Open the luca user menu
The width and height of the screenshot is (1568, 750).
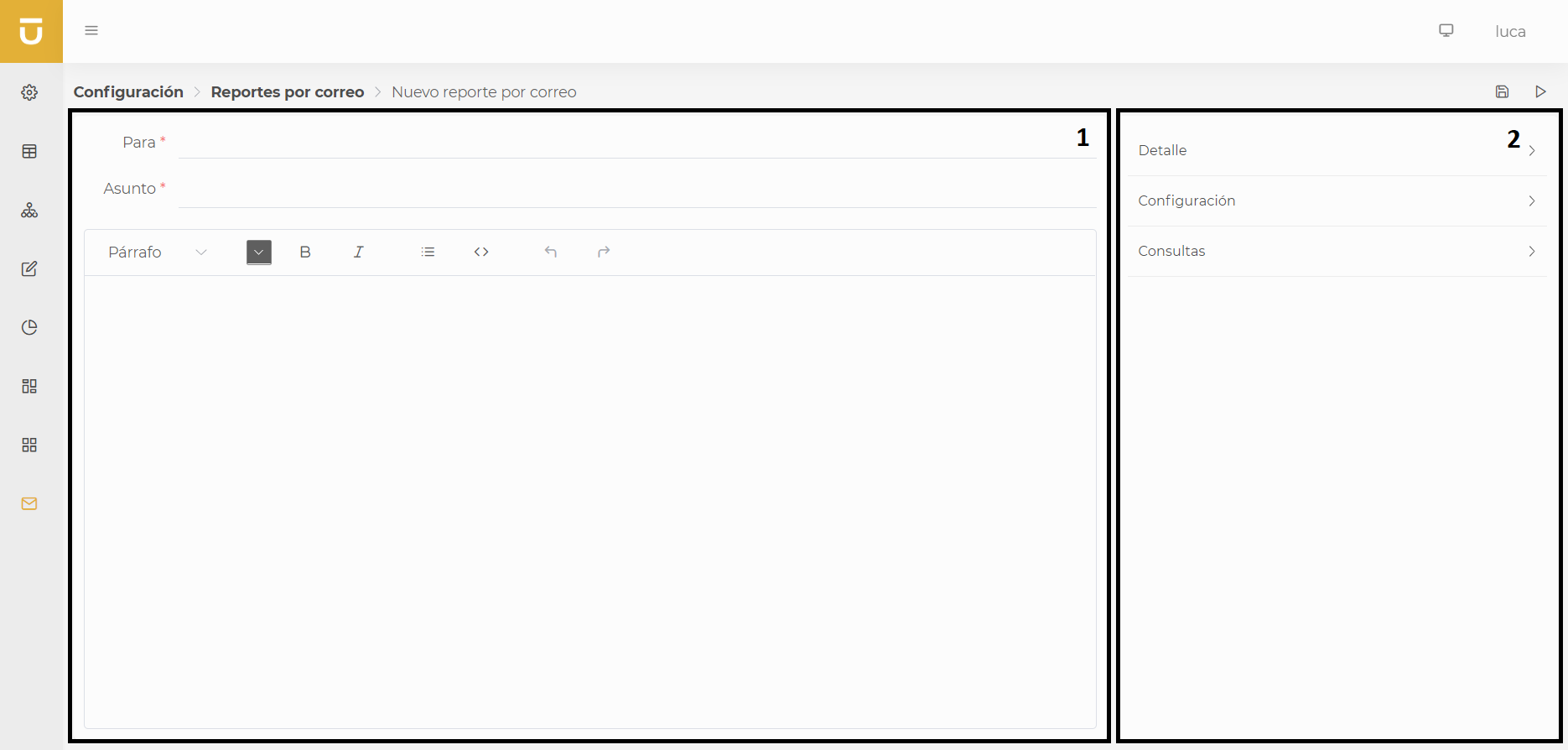[1509, 32]
